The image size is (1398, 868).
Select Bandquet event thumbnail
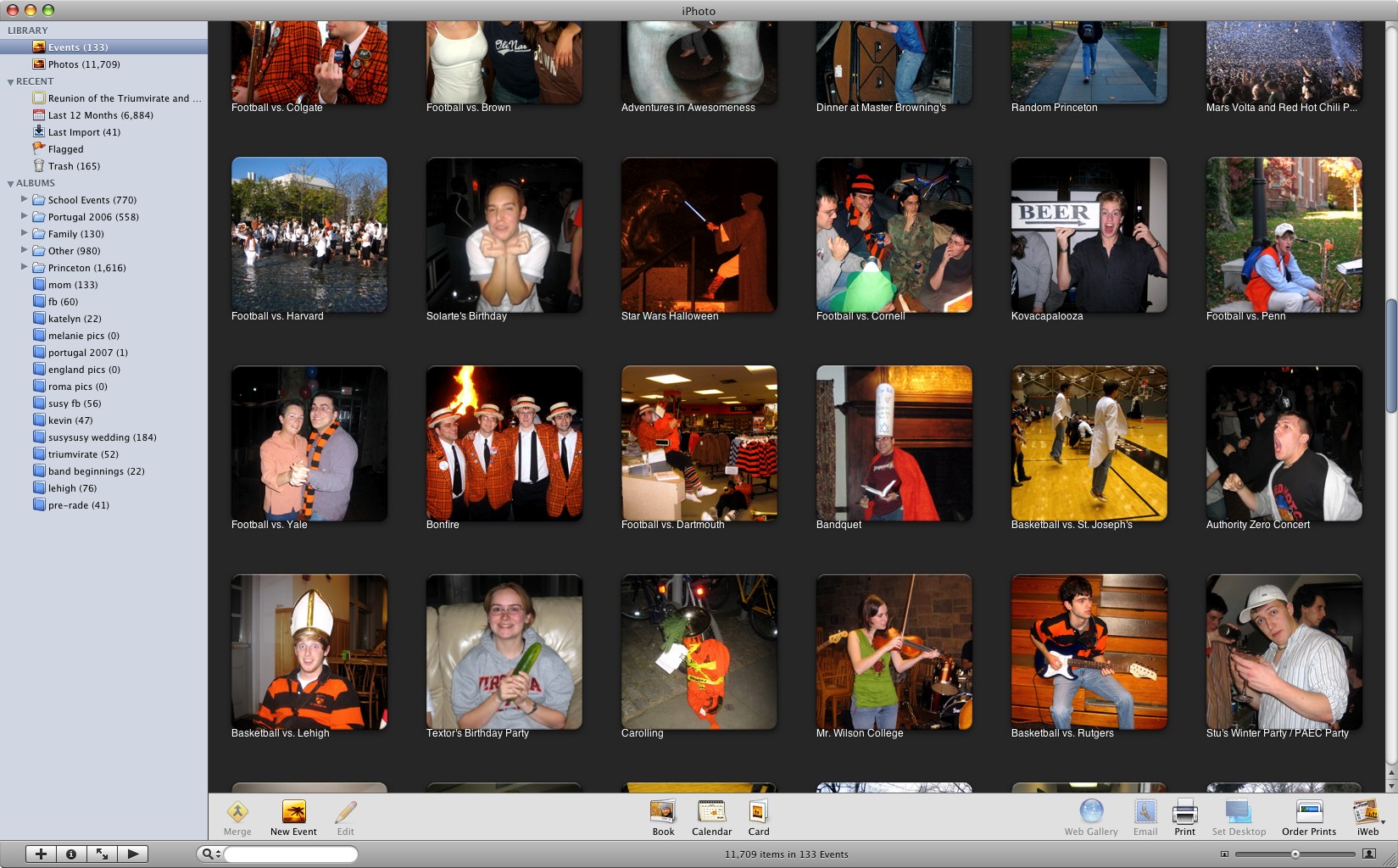(x=894, y=443)
